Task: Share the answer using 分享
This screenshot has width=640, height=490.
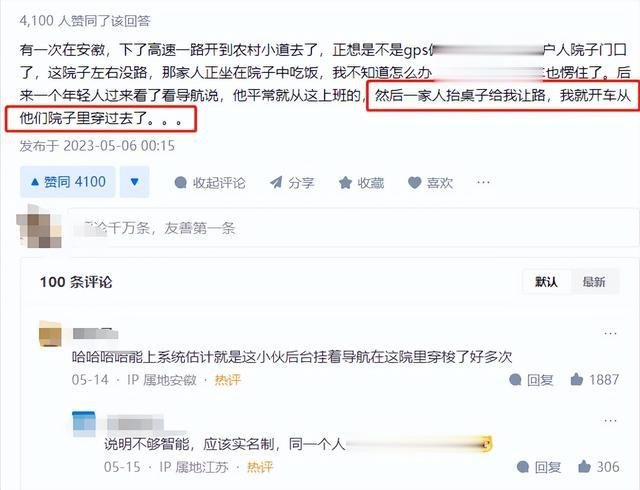Action: point(292,183)
